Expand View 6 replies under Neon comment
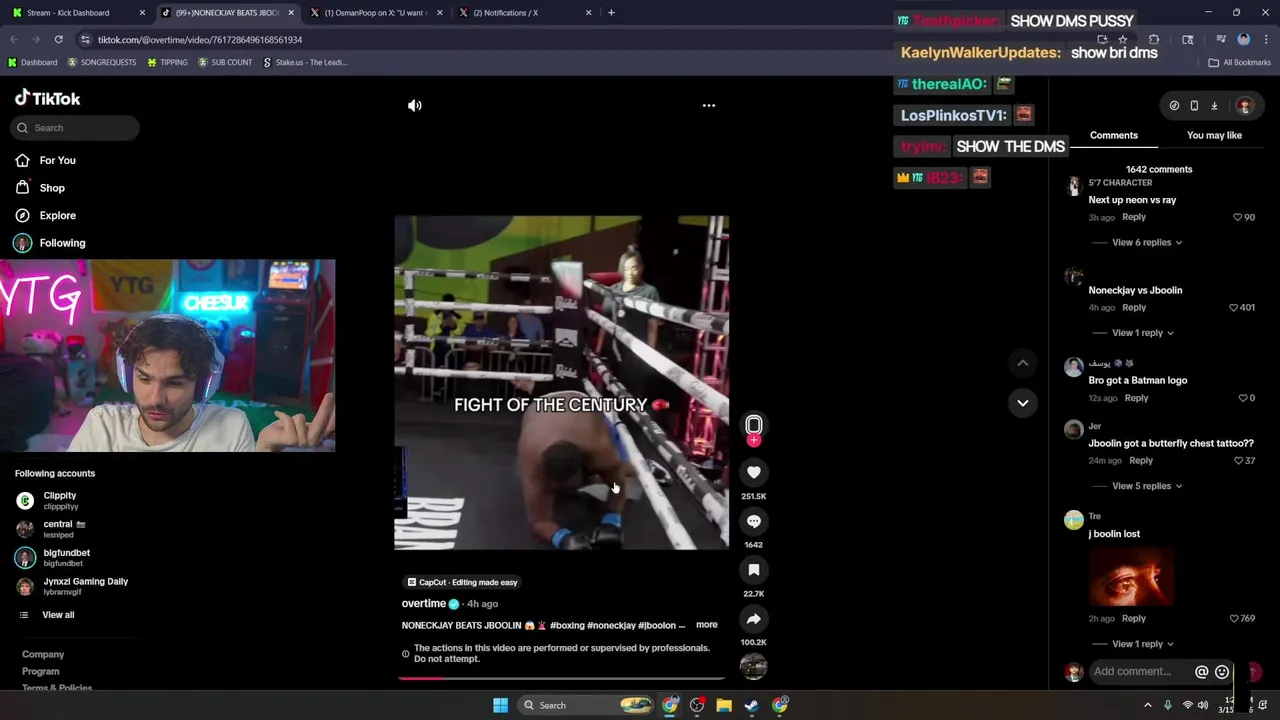 (x=1147, y=242)
